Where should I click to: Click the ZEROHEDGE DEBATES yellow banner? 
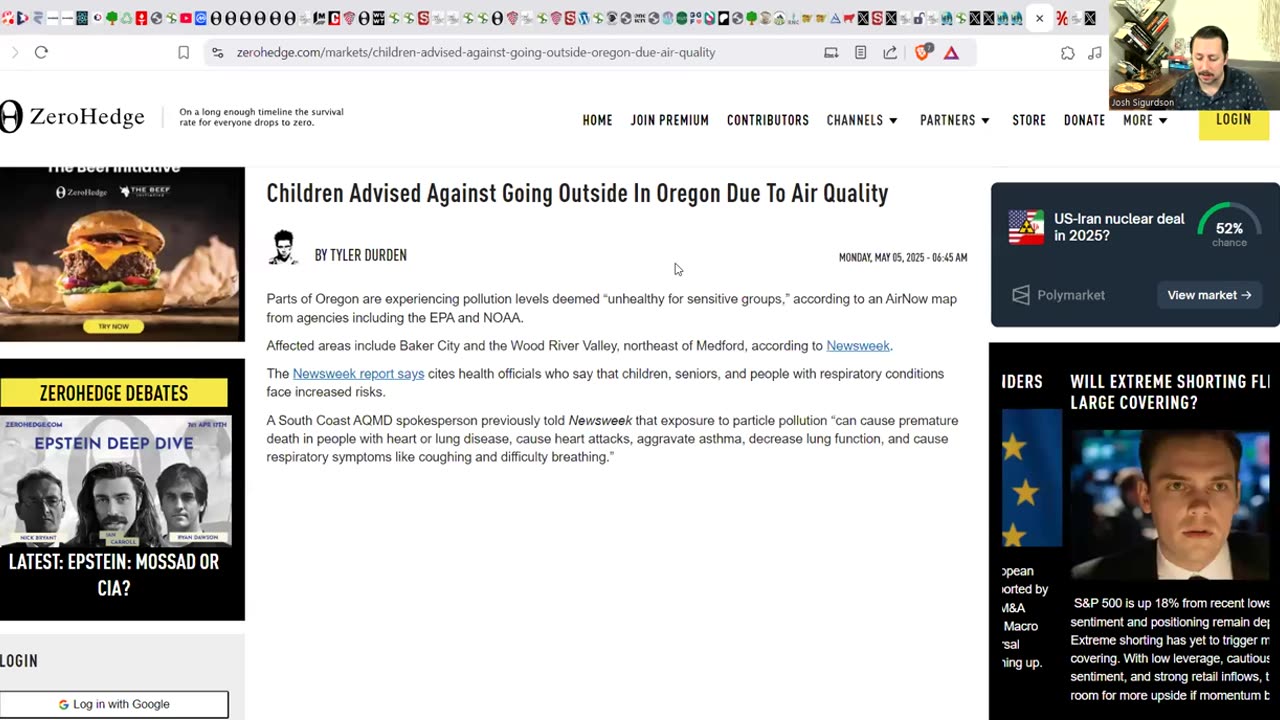(114, 393)
